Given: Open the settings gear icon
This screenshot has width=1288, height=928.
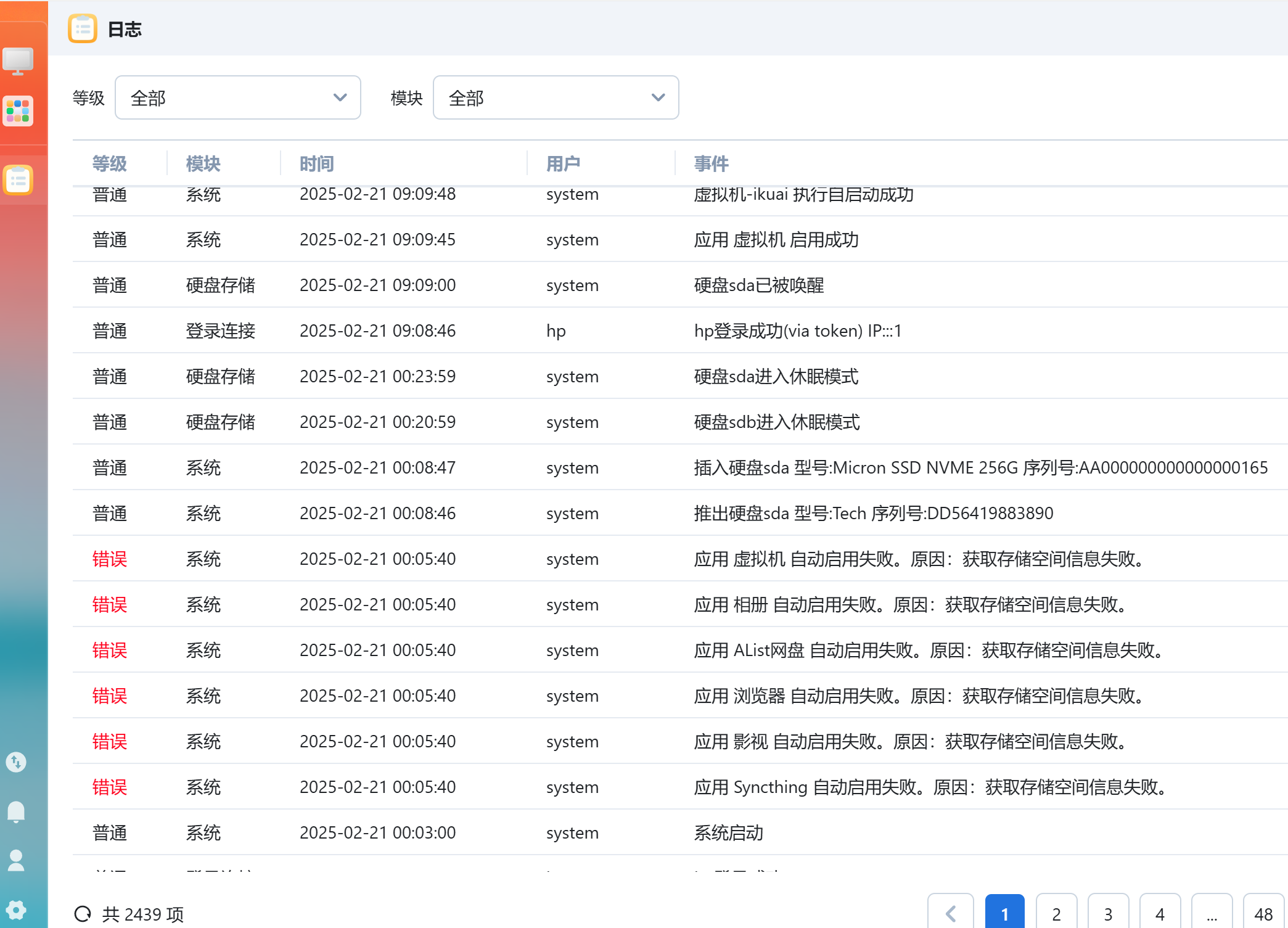Looking at the screenshot, I should pos(16,910).
